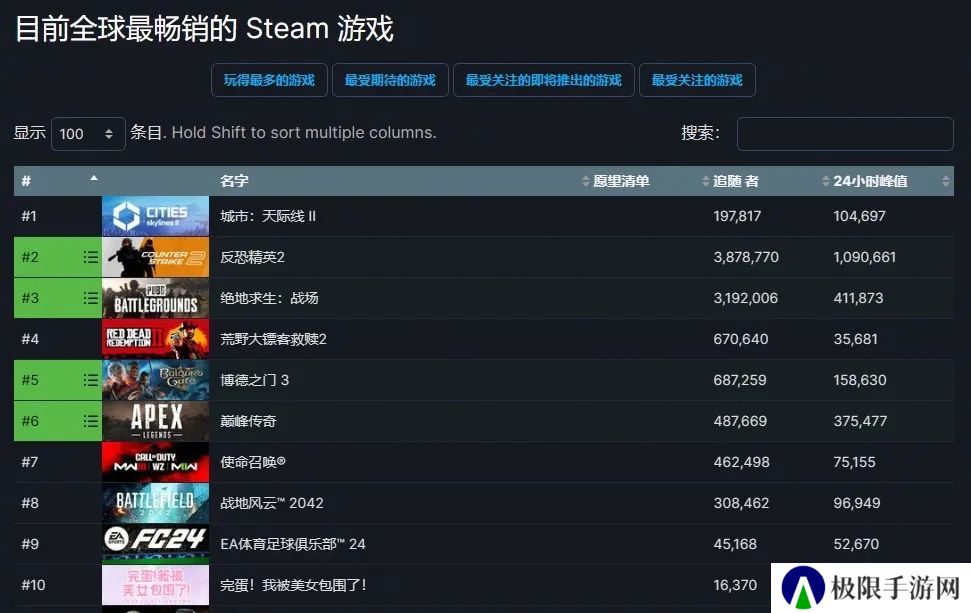Click the list icon in the 绝地求生：战场 row
Viewport: 971px width, 613px height.
point(90,298)
